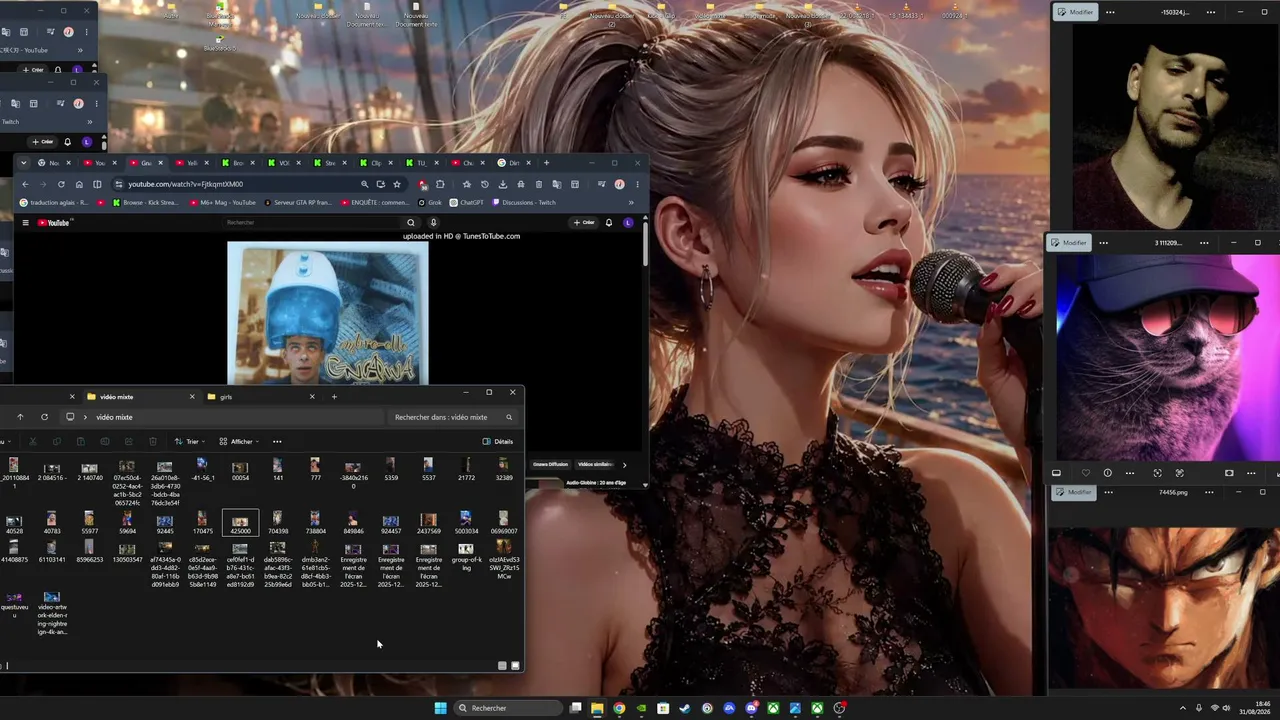Screen dimensions: 1280x720
Task: Click the YouTube search magnifier button
Action: (x=411, y=222)
